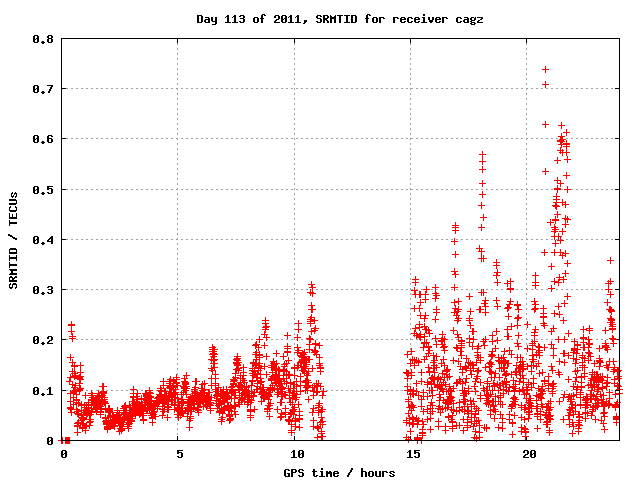
Task: Click the 0.5 tick label on y-axis
Action: [x=43, y=189]
